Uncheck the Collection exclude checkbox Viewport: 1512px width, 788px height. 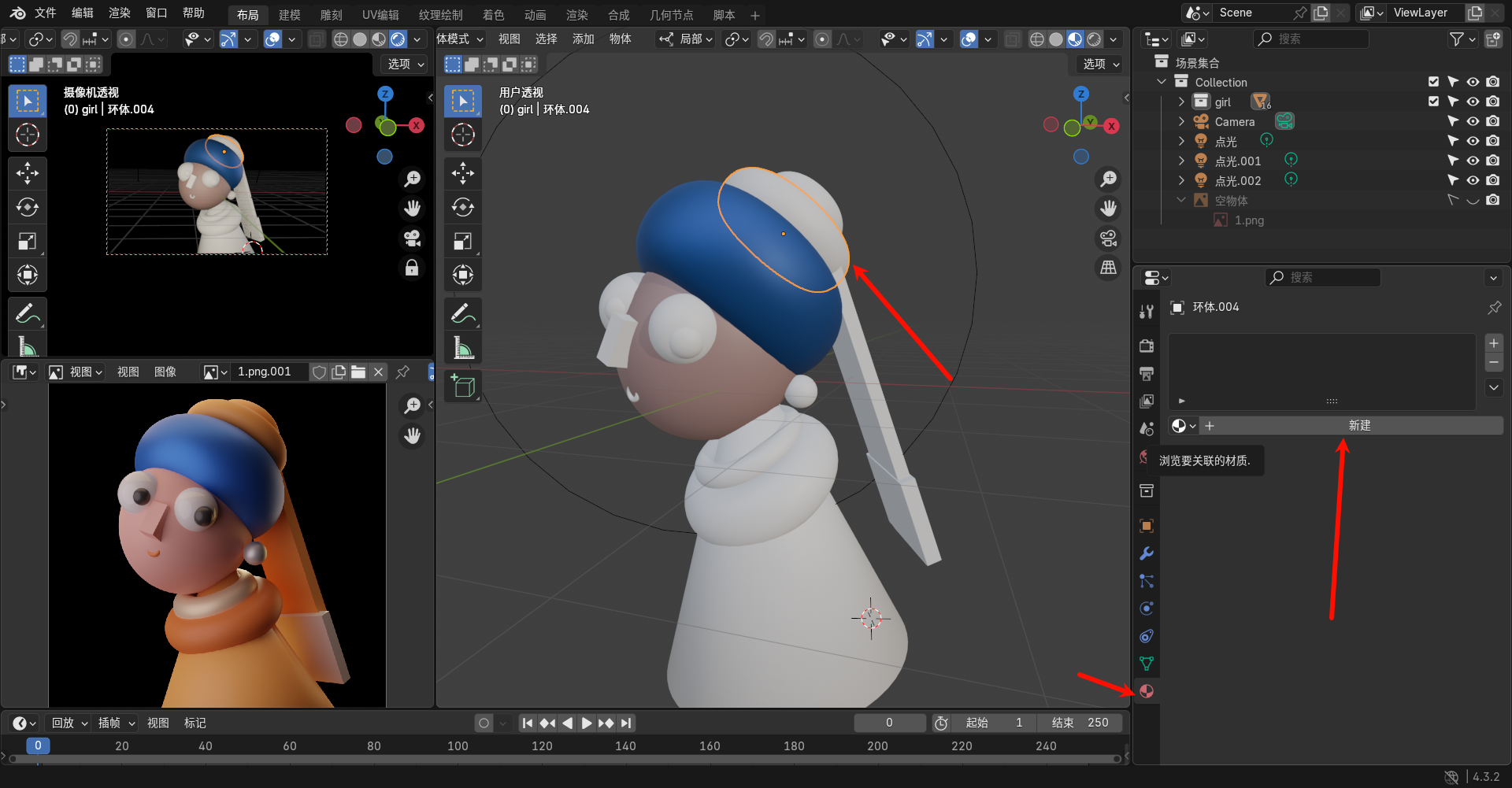pos(1433,82)
